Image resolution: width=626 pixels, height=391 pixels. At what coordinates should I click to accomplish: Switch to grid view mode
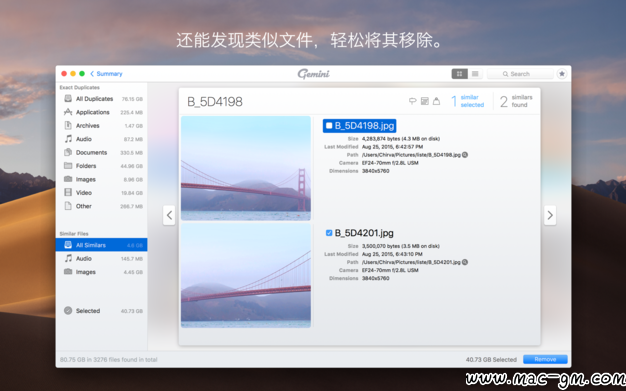(460, 74)
